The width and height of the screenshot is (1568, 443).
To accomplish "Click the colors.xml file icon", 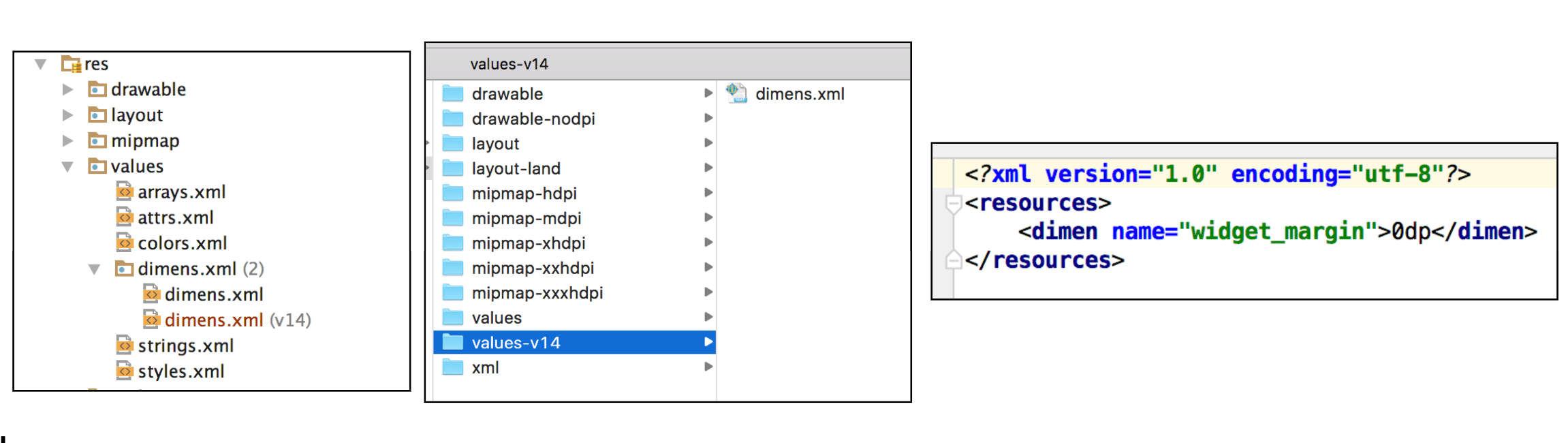I will coord(124,243).
